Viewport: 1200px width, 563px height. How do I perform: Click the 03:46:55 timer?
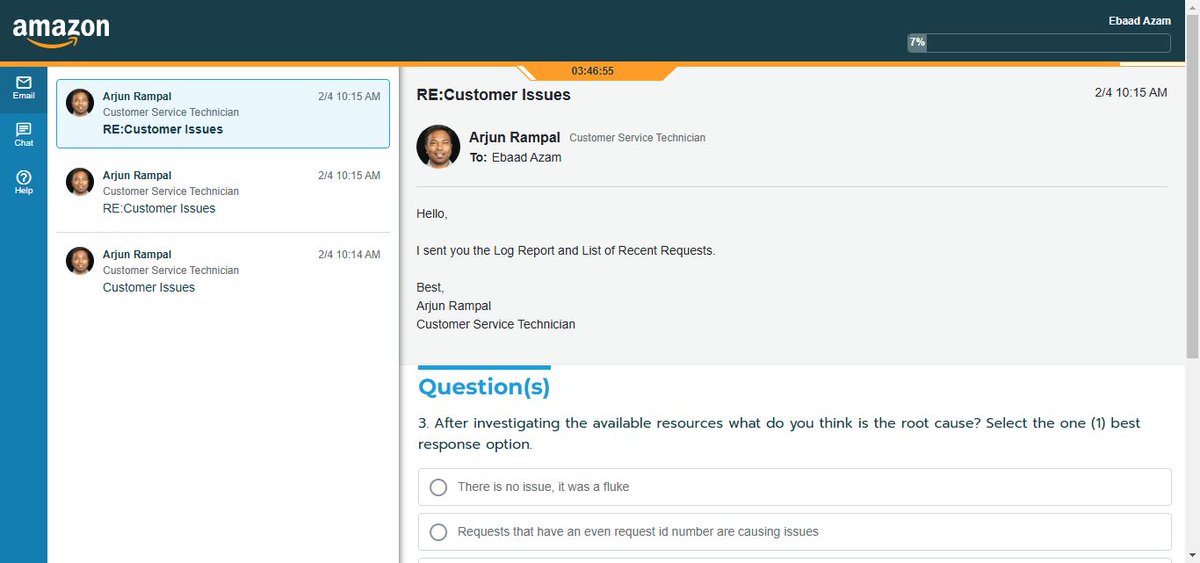pyautogui.click(x=593, y=71)
